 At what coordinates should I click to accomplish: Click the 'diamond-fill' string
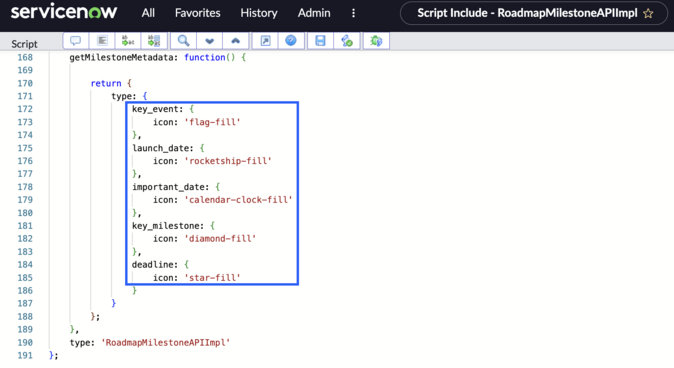pyautogui.click(x=220, y=239)
